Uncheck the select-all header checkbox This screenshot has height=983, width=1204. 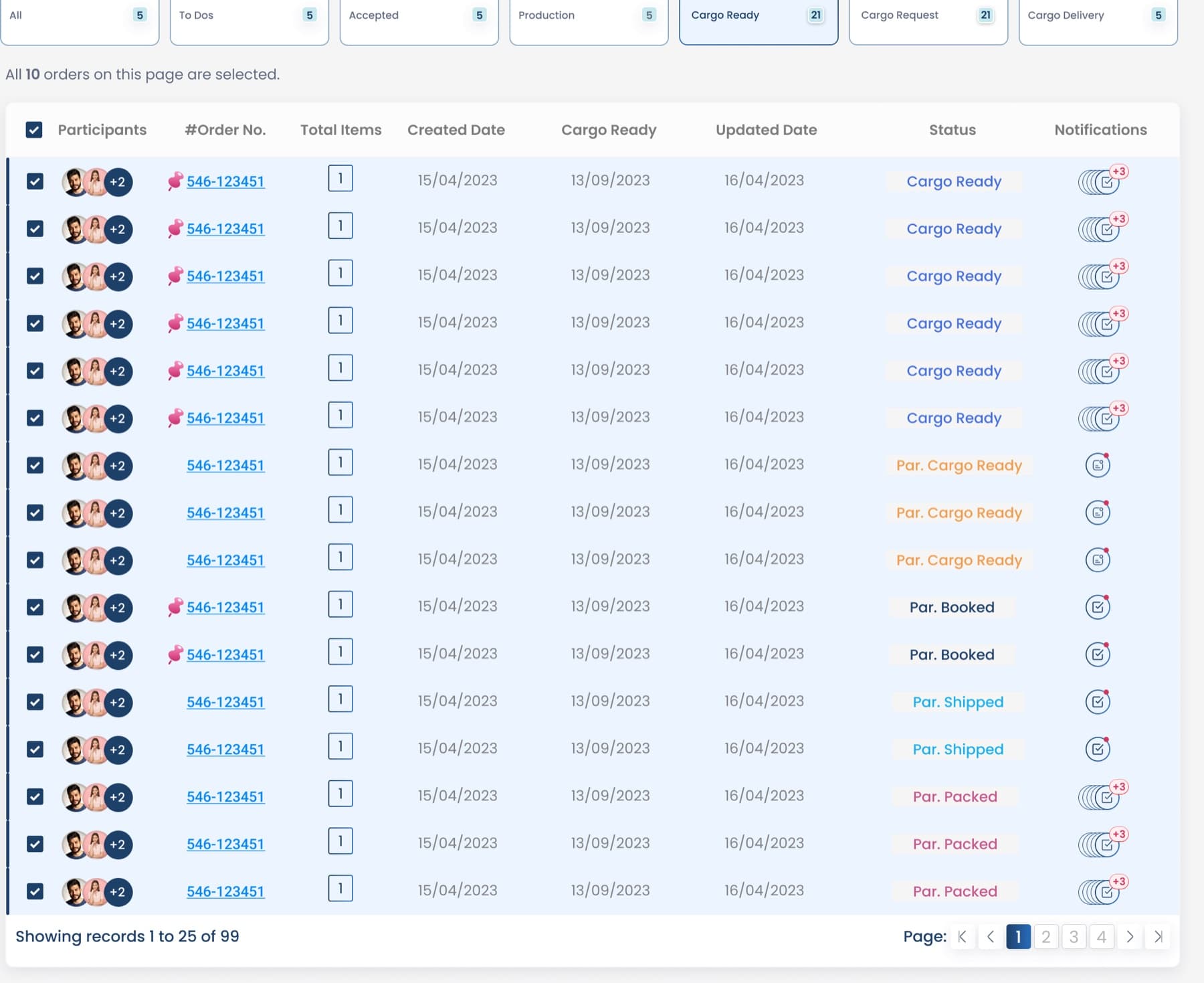[x=34, y=130]
